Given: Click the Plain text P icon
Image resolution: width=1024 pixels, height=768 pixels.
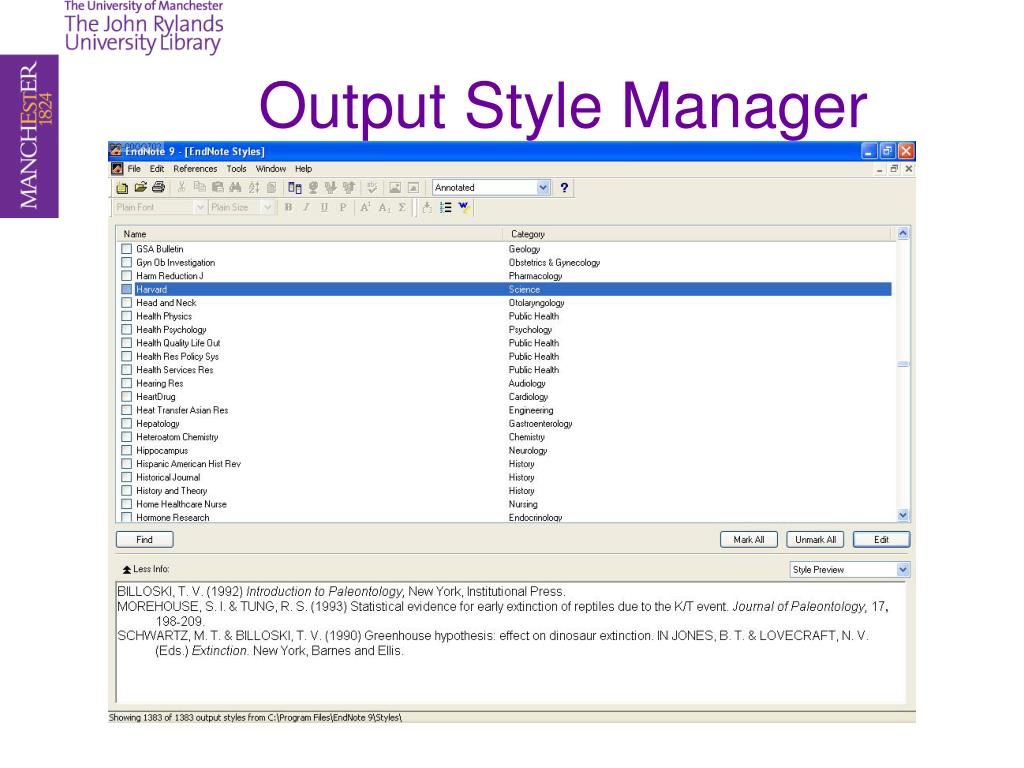Looking at the screenshot, I should pos(342,208).
